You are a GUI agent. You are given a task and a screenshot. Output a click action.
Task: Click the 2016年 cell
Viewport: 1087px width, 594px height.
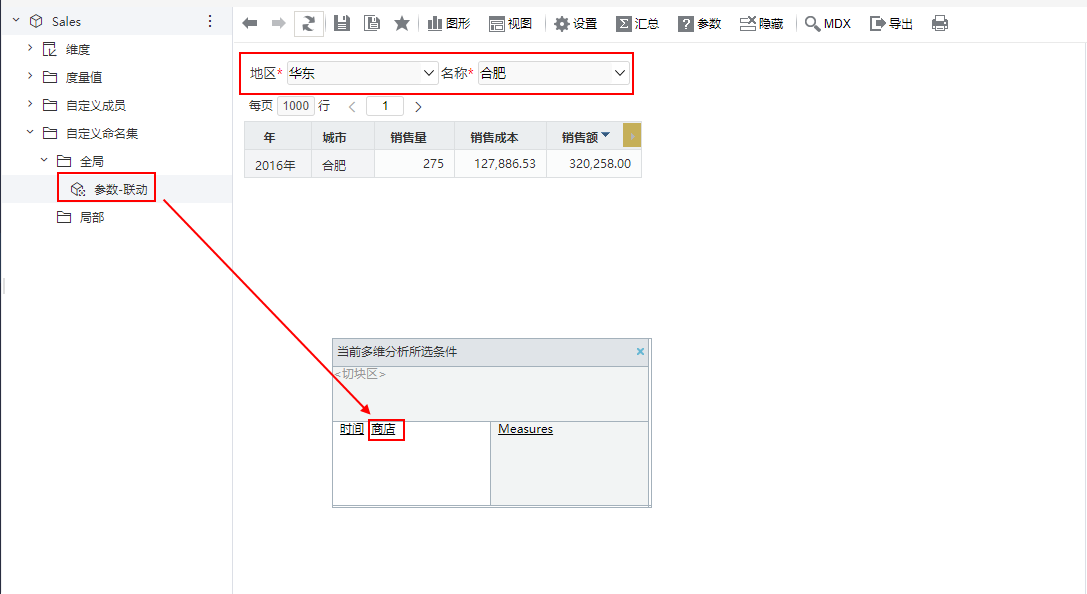pos(278,165)
